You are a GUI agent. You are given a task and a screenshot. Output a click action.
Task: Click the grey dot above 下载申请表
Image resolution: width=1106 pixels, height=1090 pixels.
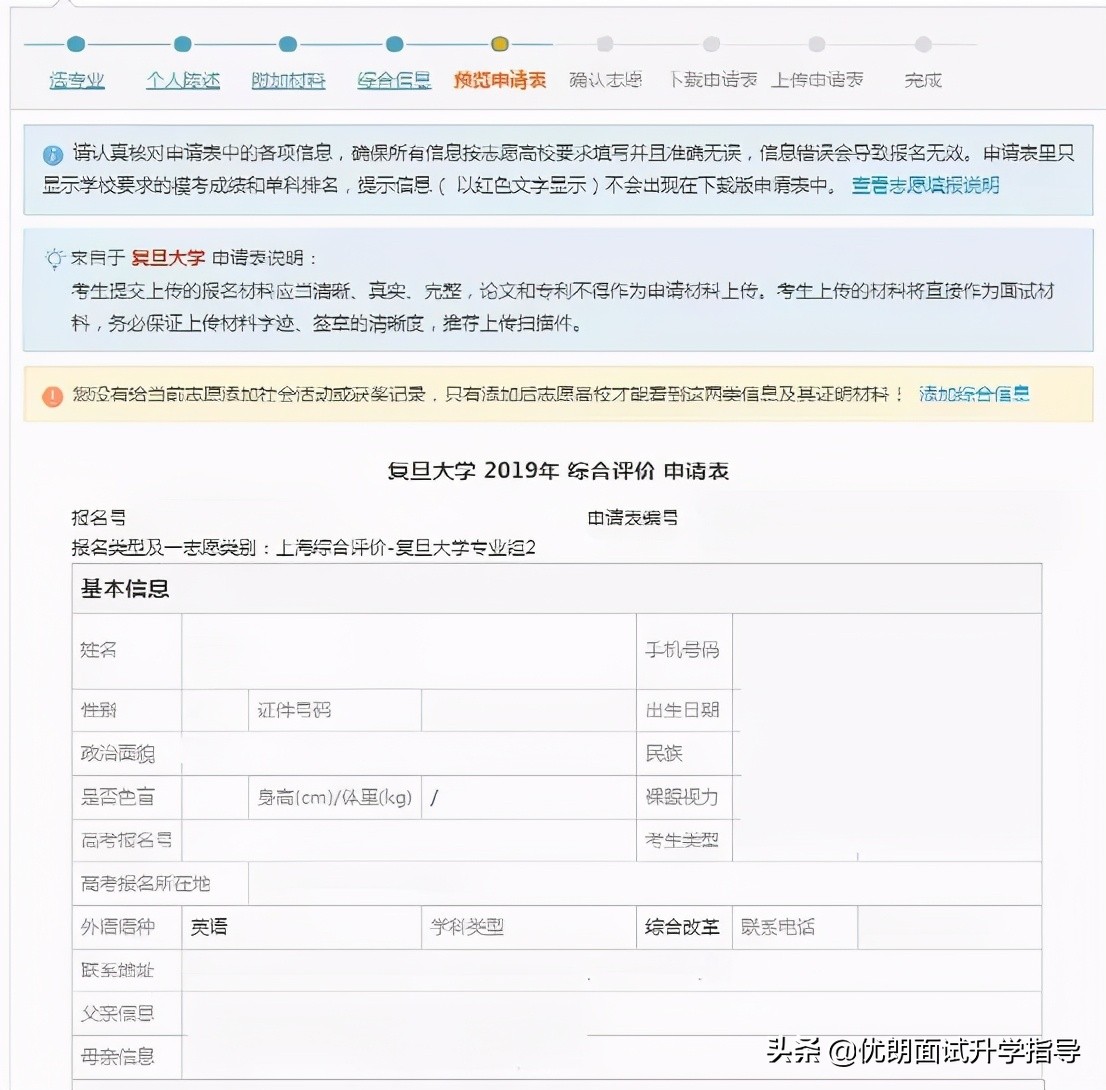click(712, 44)
